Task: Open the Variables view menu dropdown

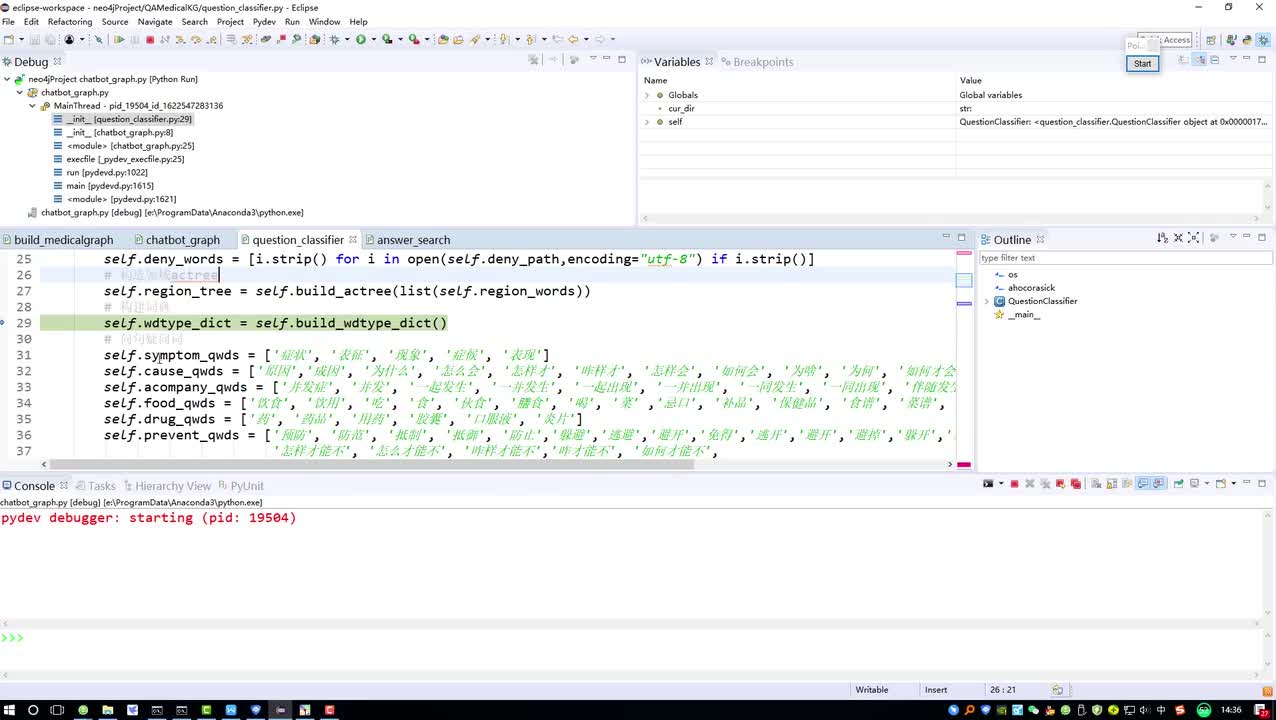Action: coord(1234,59)
